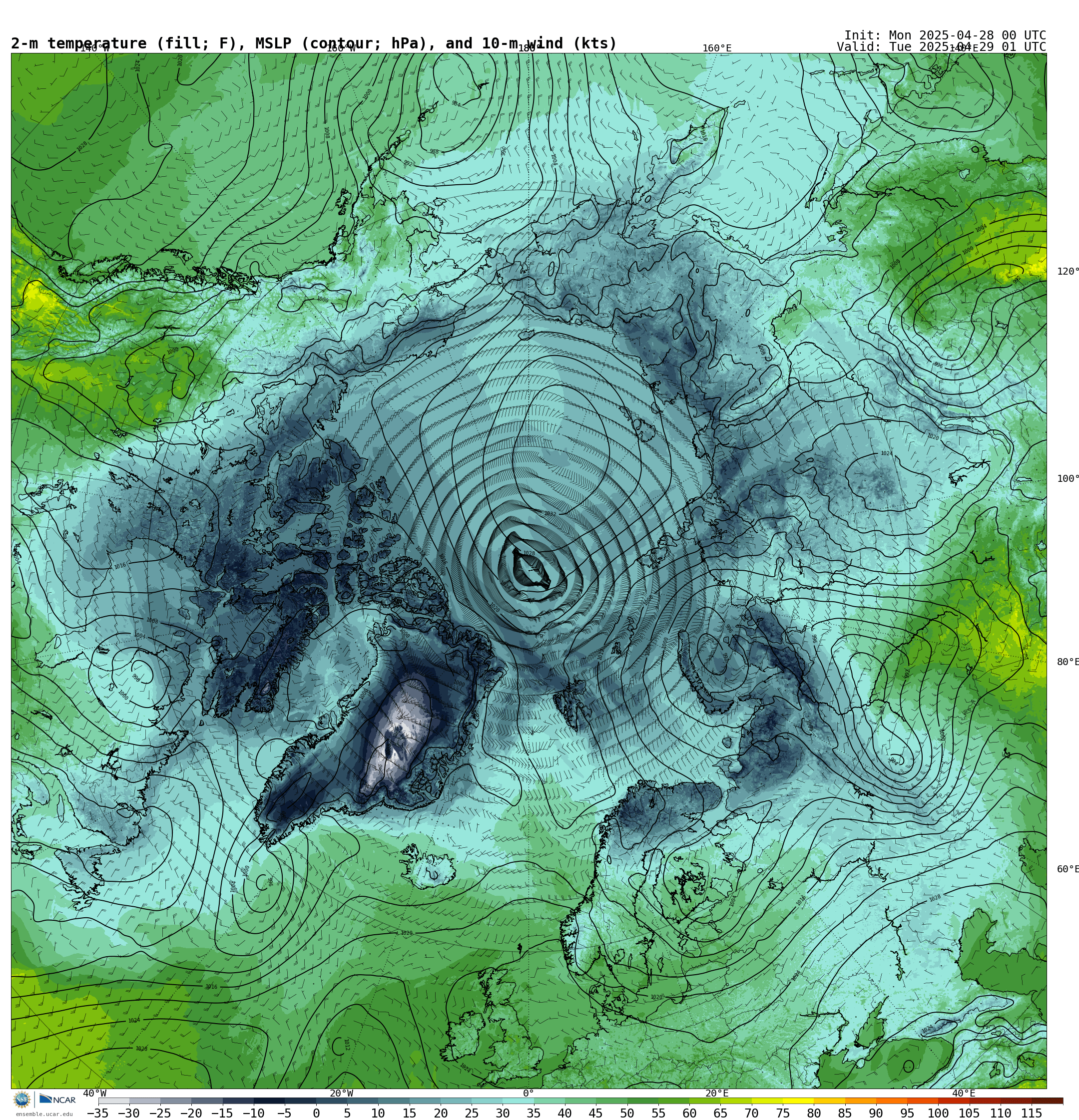Click the -5 tick label on the colorbar
Image resolution: width=1079 pixels, height=1120 pixels.
click(284, 1113)
